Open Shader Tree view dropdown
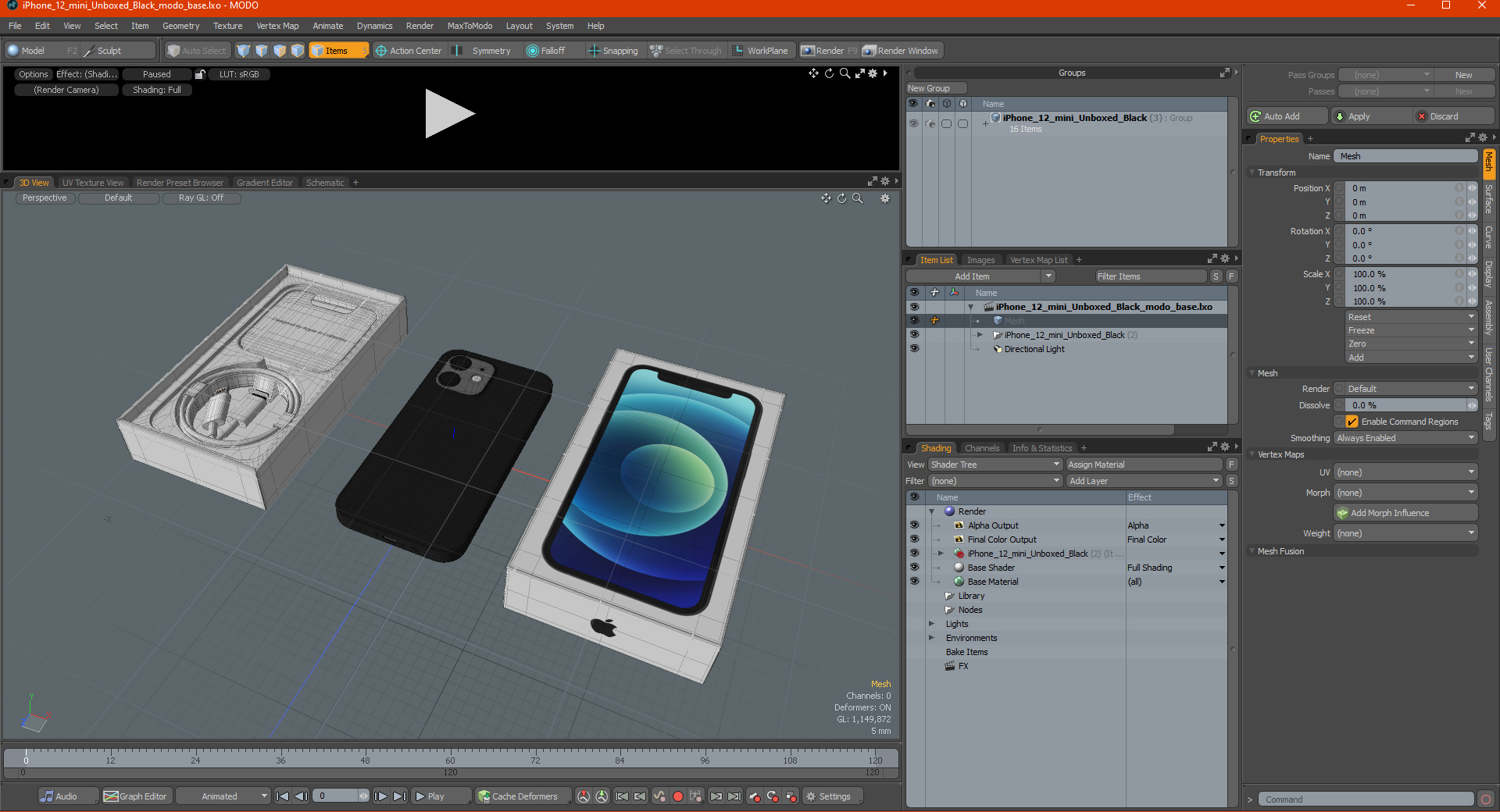The width and height of the screenshot is (1500, 812). 995,465
